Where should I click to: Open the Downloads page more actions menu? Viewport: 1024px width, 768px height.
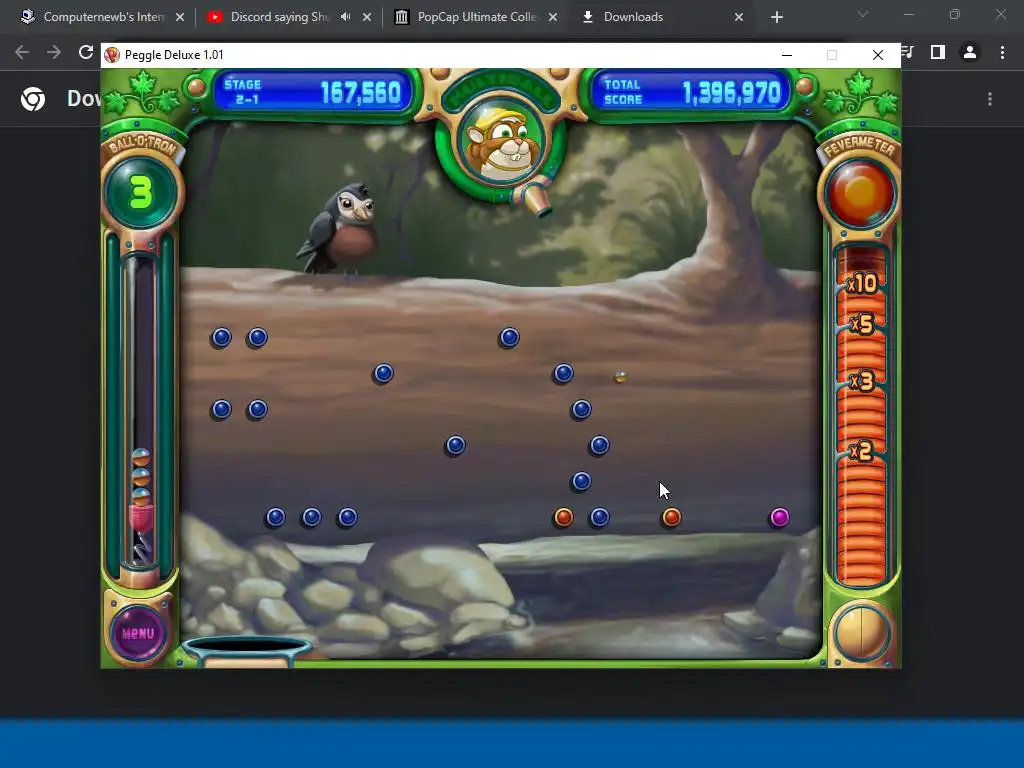[x=990, y=99]
